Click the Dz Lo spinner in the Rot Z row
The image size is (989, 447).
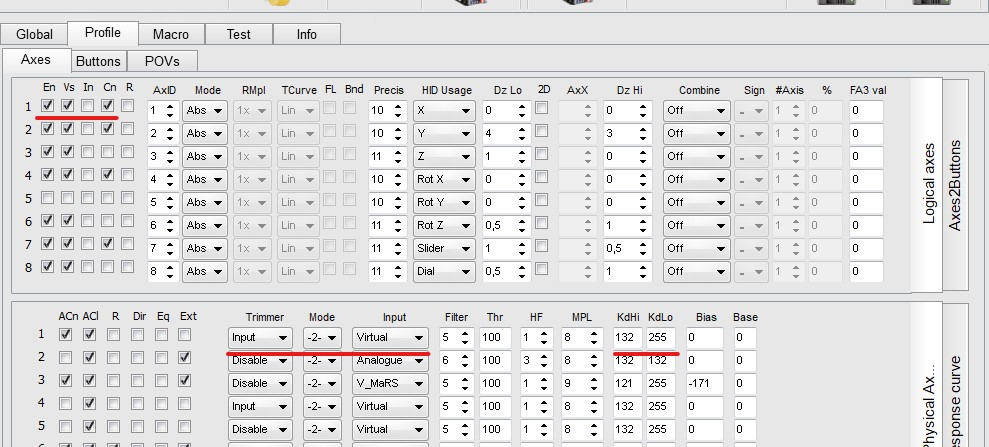tap(506, 226)
